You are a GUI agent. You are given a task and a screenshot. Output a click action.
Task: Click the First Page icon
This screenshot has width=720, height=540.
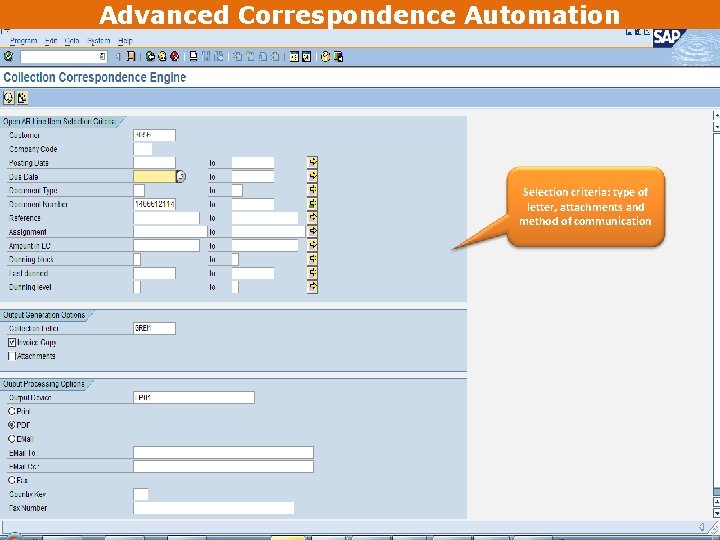pyautogui.click(x=237, y=56)
